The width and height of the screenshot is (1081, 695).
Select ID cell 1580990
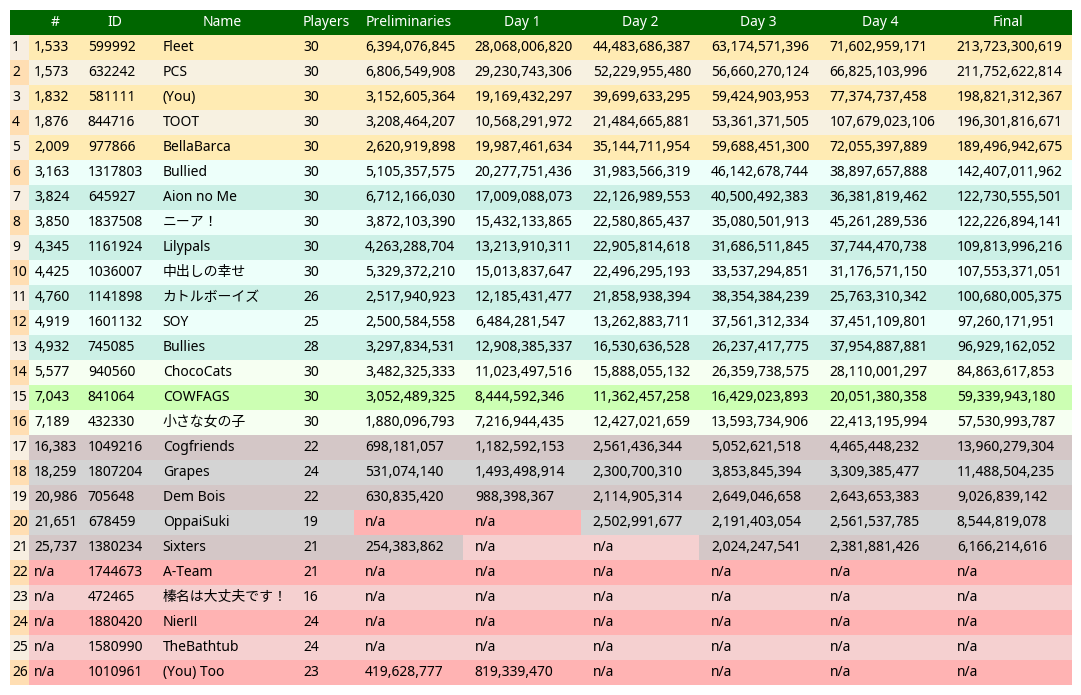coord(115,646)
